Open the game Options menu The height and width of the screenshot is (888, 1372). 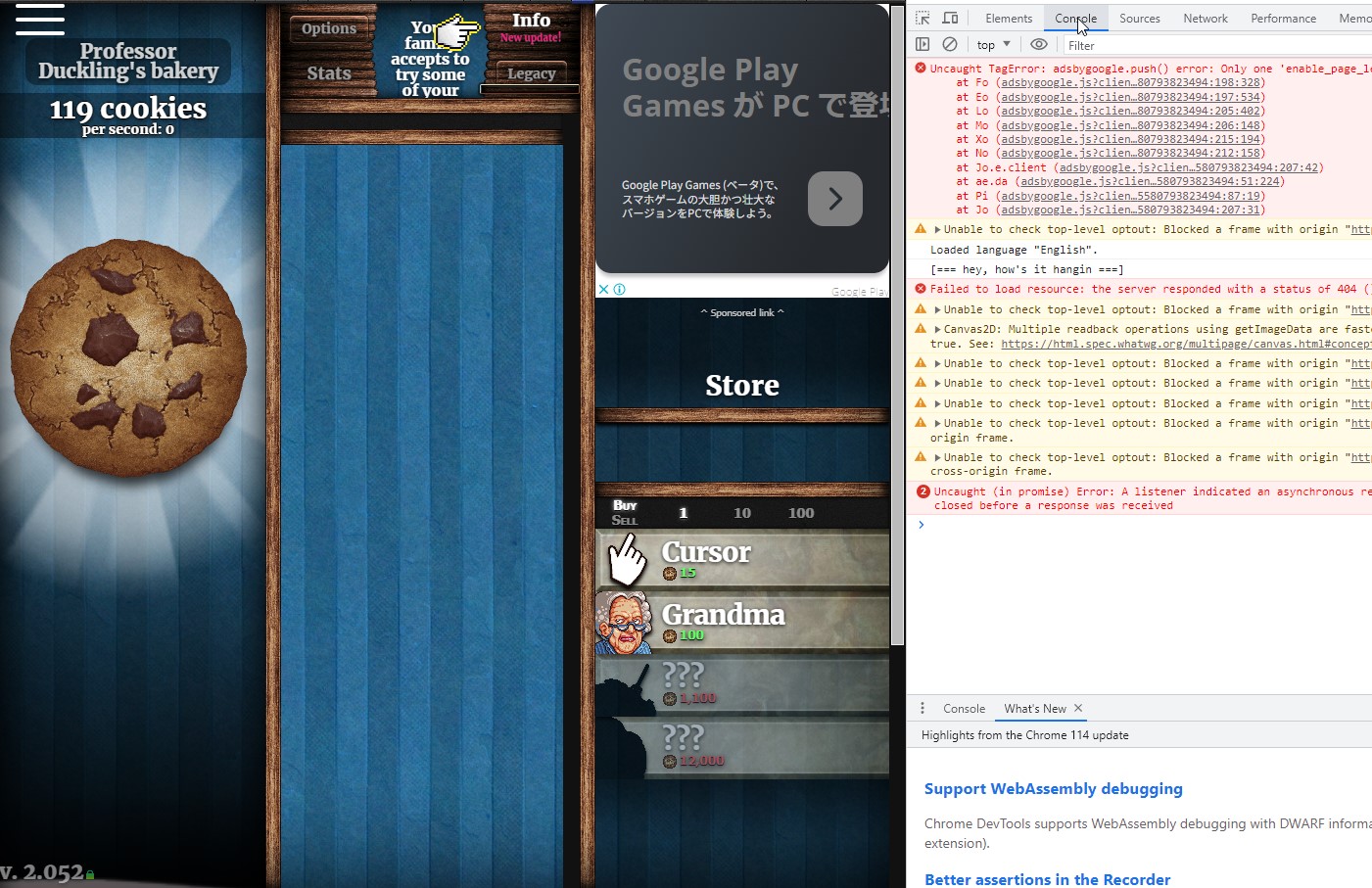[x=329, y=28]
